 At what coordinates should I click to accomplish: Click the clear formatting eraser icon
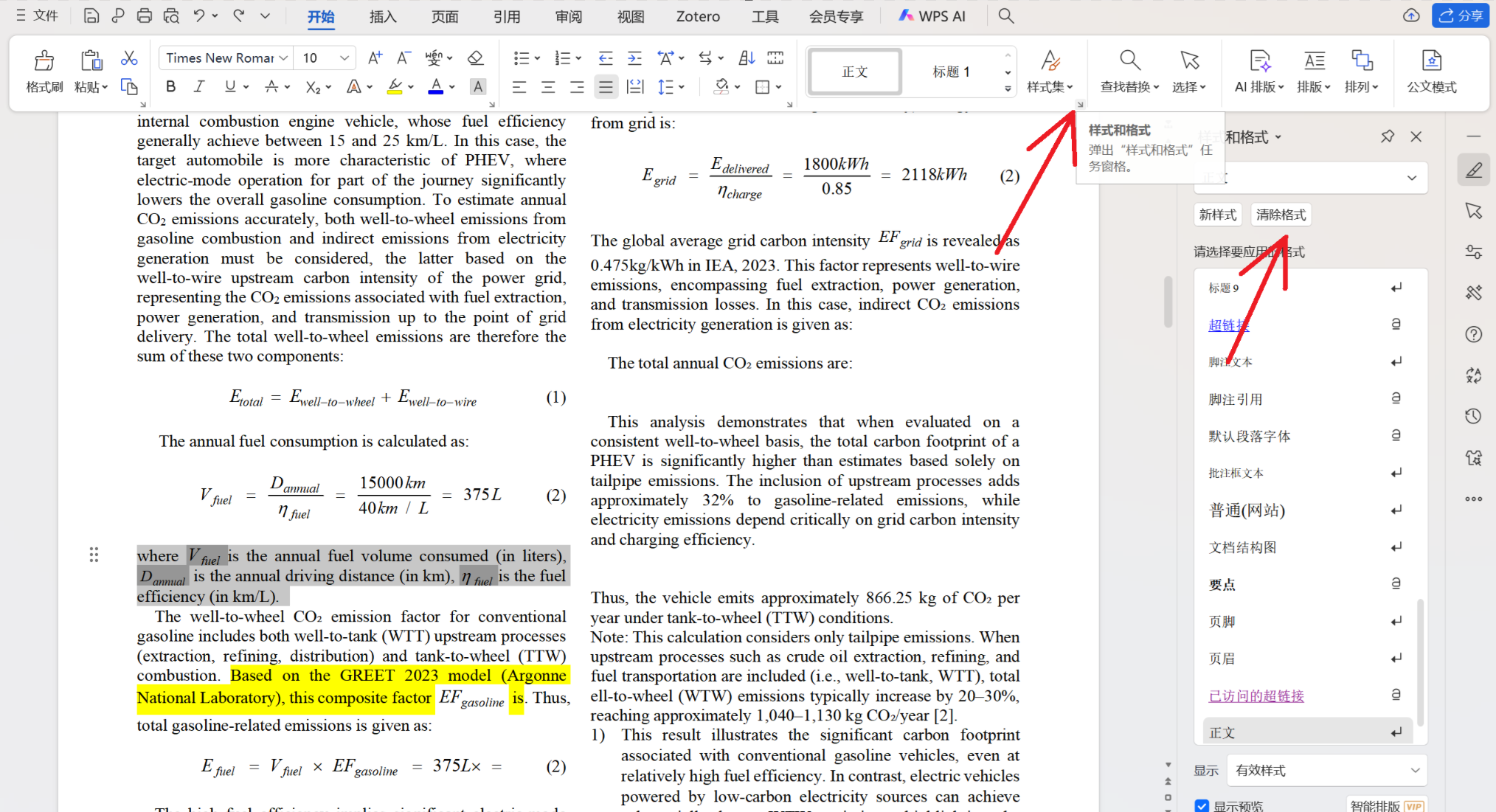coord(476,58)
